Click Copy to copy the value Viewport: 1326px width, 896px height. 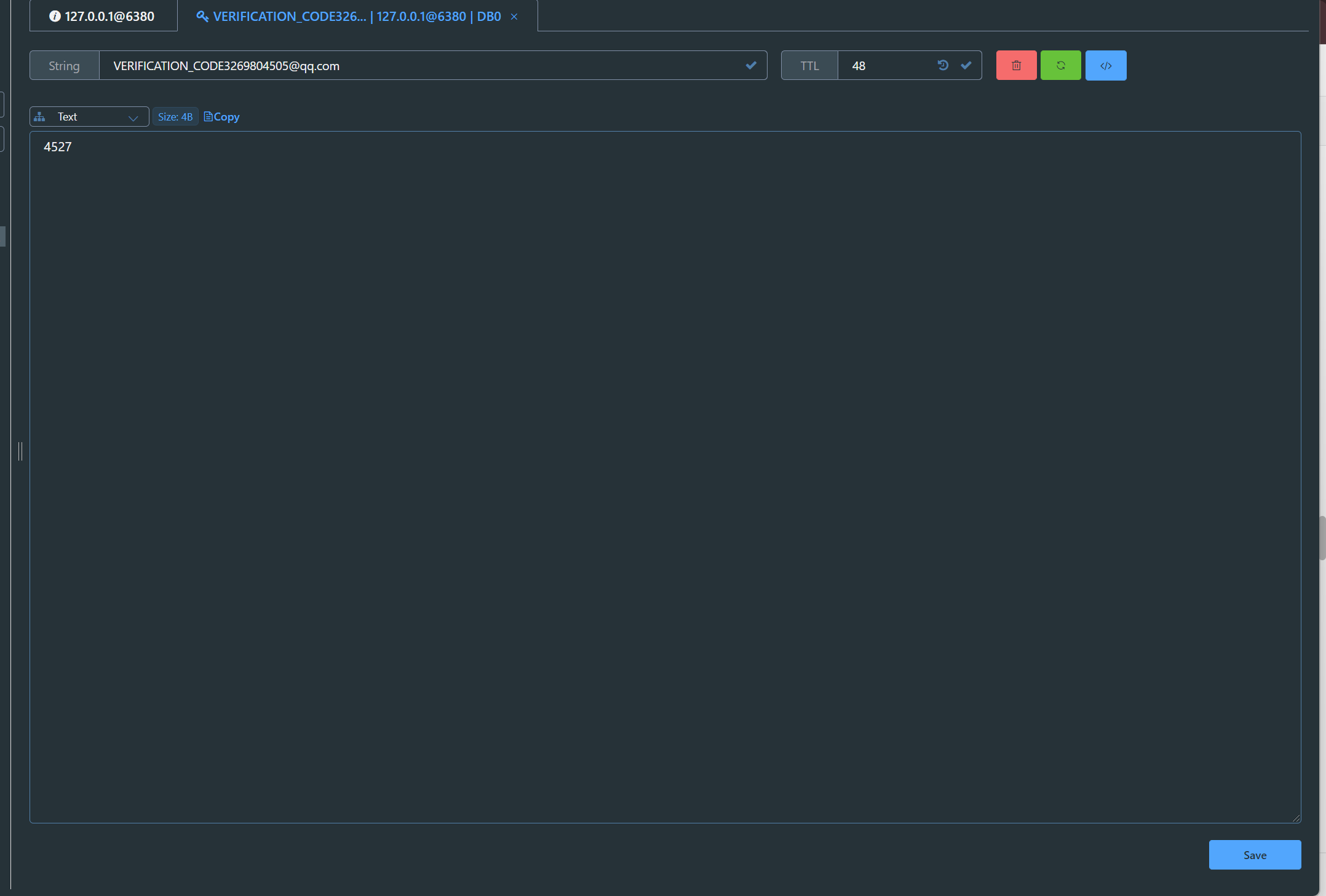click(221, 117)
